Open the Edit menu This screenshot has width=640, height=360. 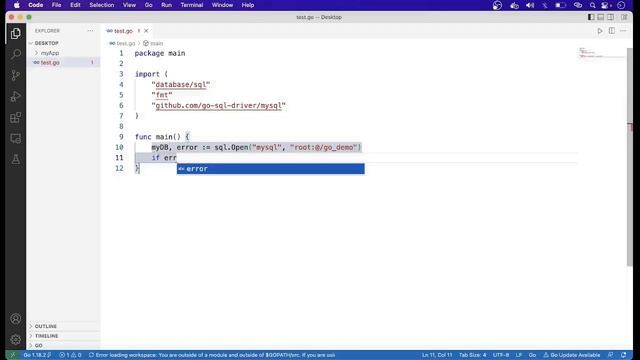click(x=75, y=5)
